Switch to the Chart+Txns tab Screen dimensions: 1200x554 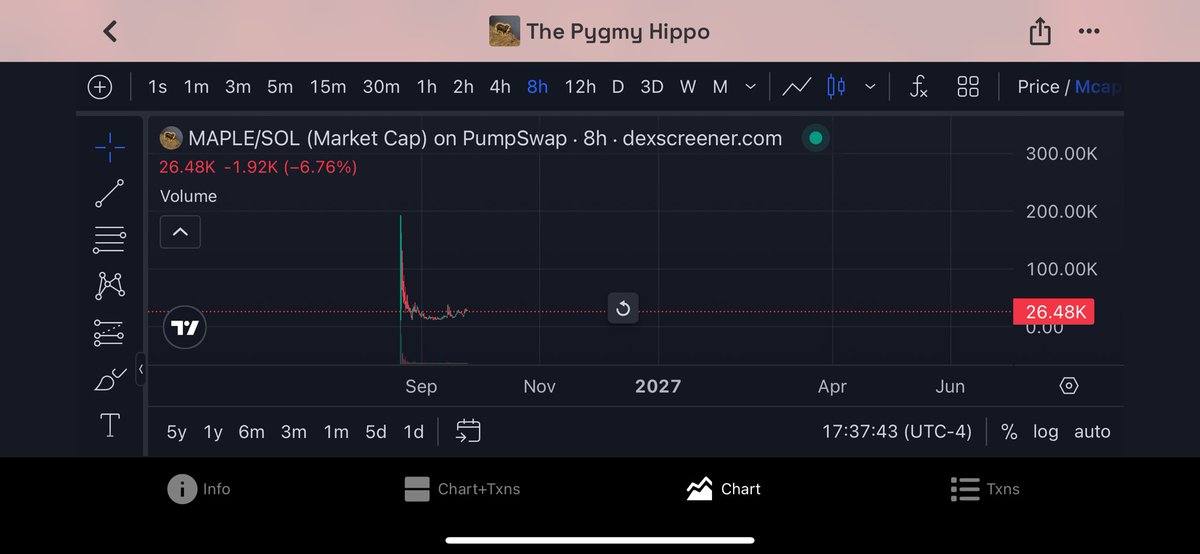click(x=462, y=489)
